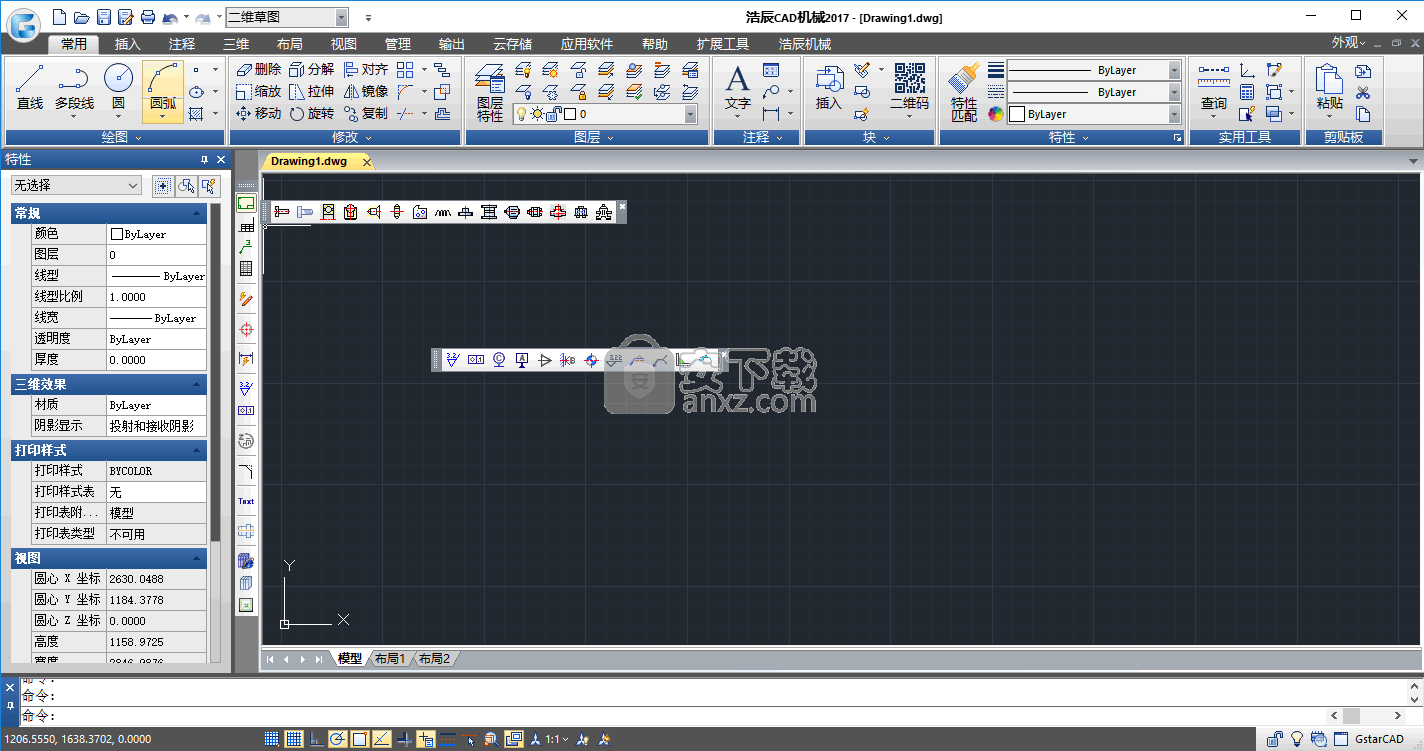Click the Open file folder icon
Image resolution: width=1424 pixels, height=751 pixels.
[x=81, y=17]
